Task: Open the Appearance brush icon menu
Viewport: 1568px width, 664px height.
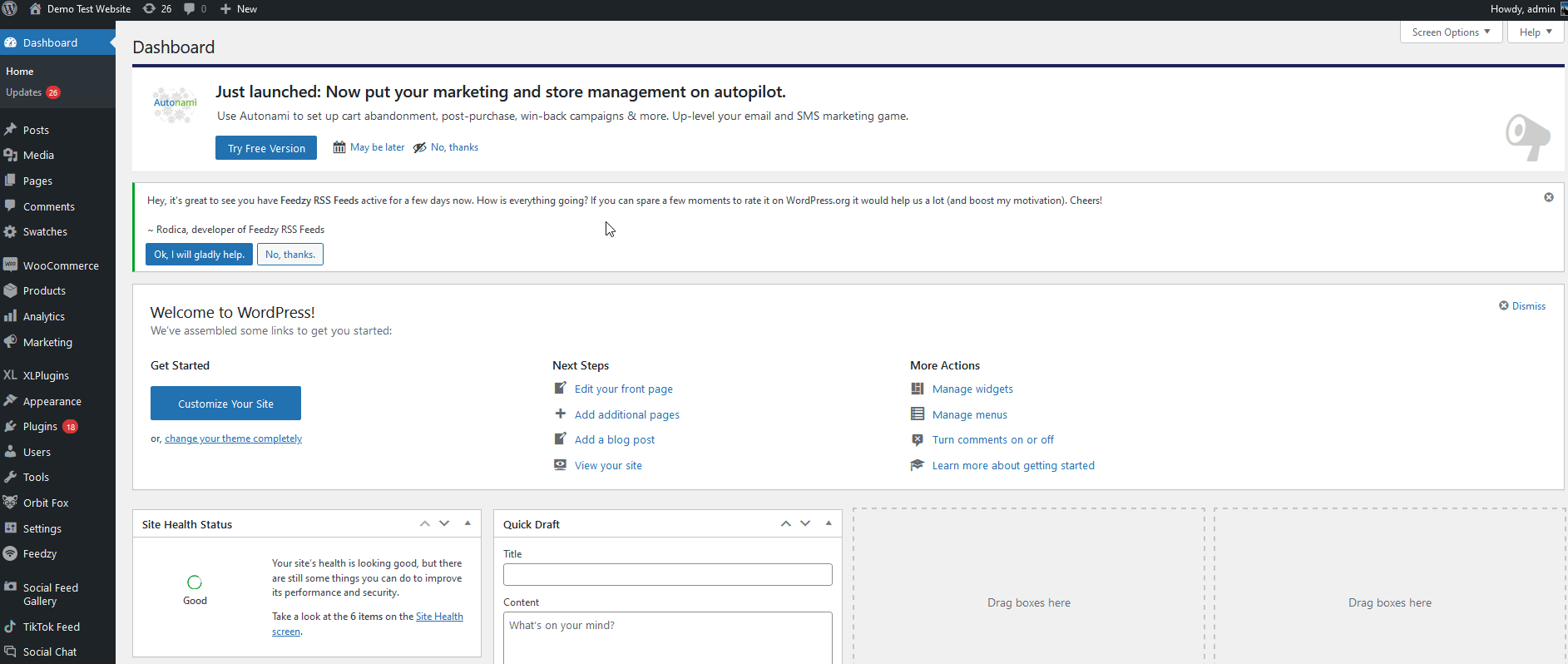Action: tap(10, 401)
